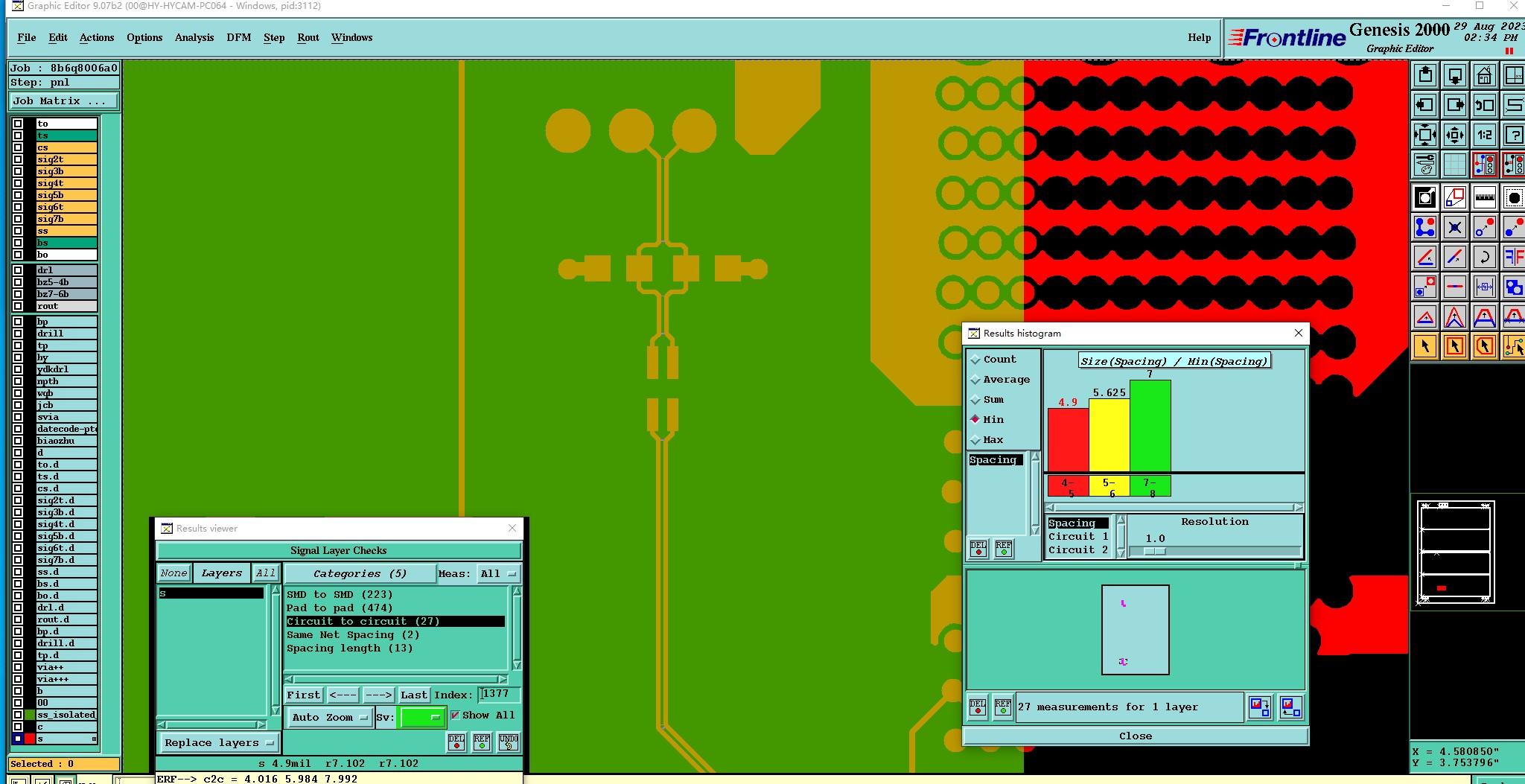This screenshot has height=784, width=1525.
Task: Click the red 4.9 histogram bar
Action: [1068, 439]
